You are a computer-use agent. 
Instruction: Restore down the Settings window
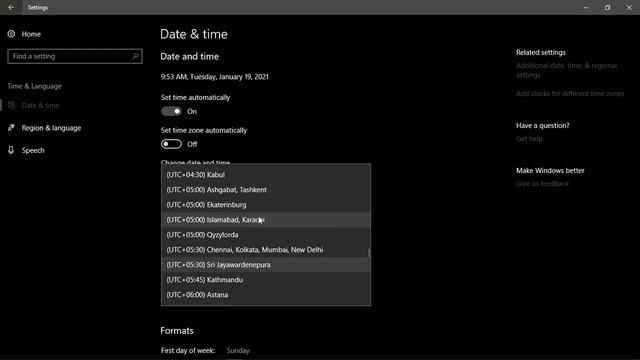point(607,7)
